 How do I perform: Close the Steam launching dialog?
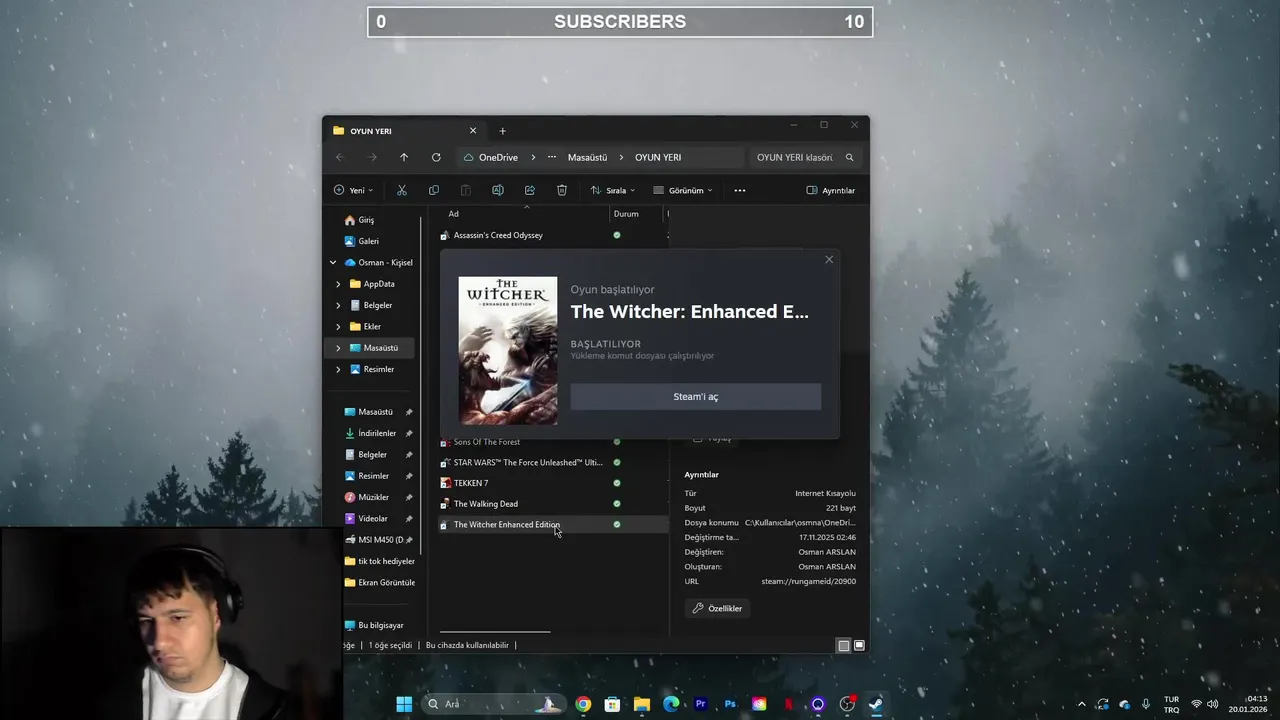pyautogui.click(x=829, y=260)
